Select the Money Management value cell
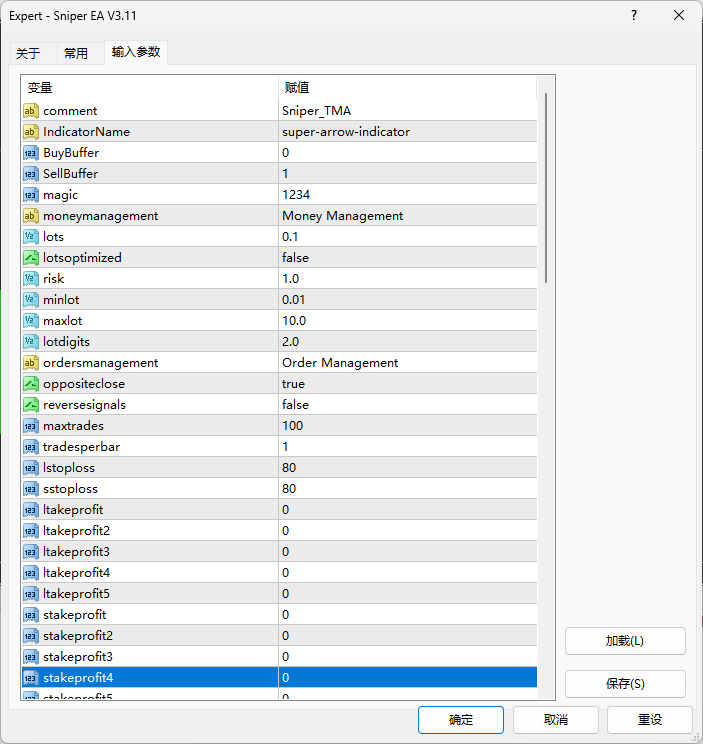This screenshot has height=744, width=703. pos(407,216)
